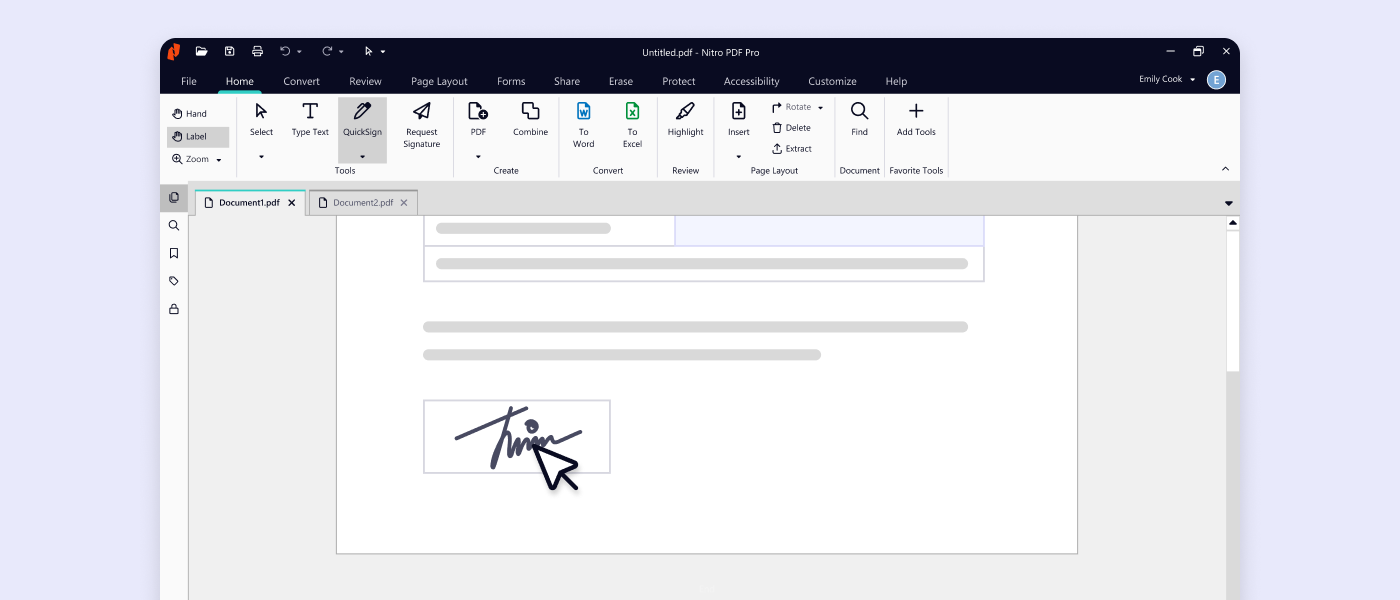1400x600 pixels.
Task: Convert the document To Word
Action: point(583,125)
